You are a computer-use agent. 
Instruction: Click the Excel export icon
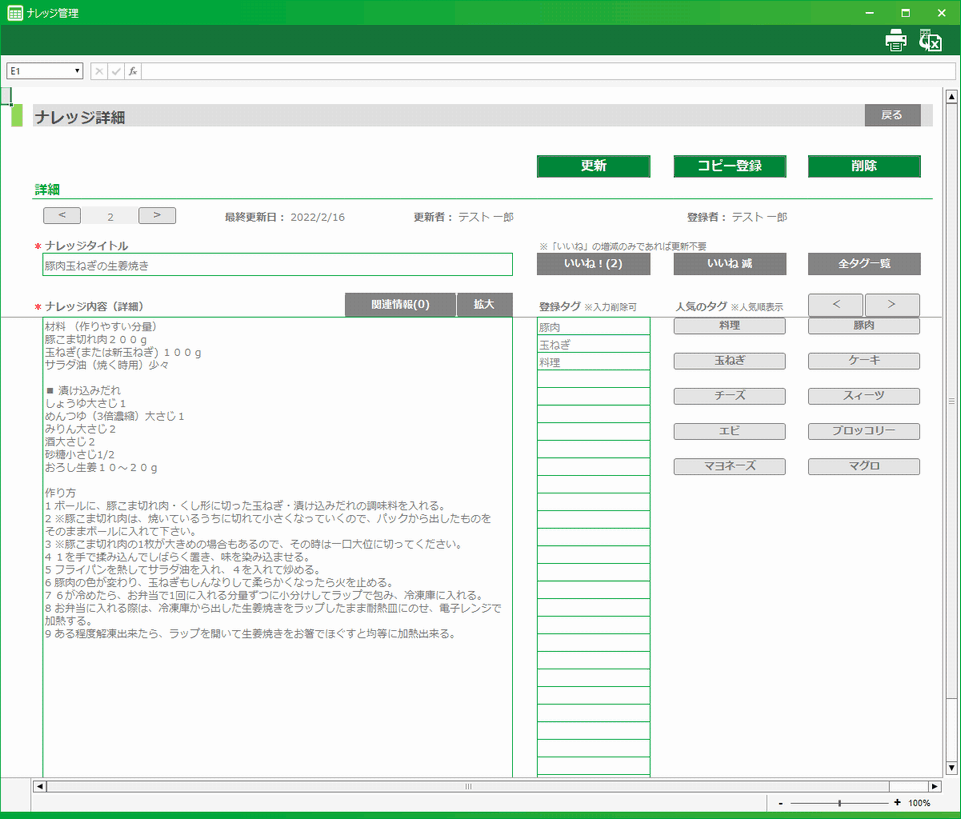(931, 40)
